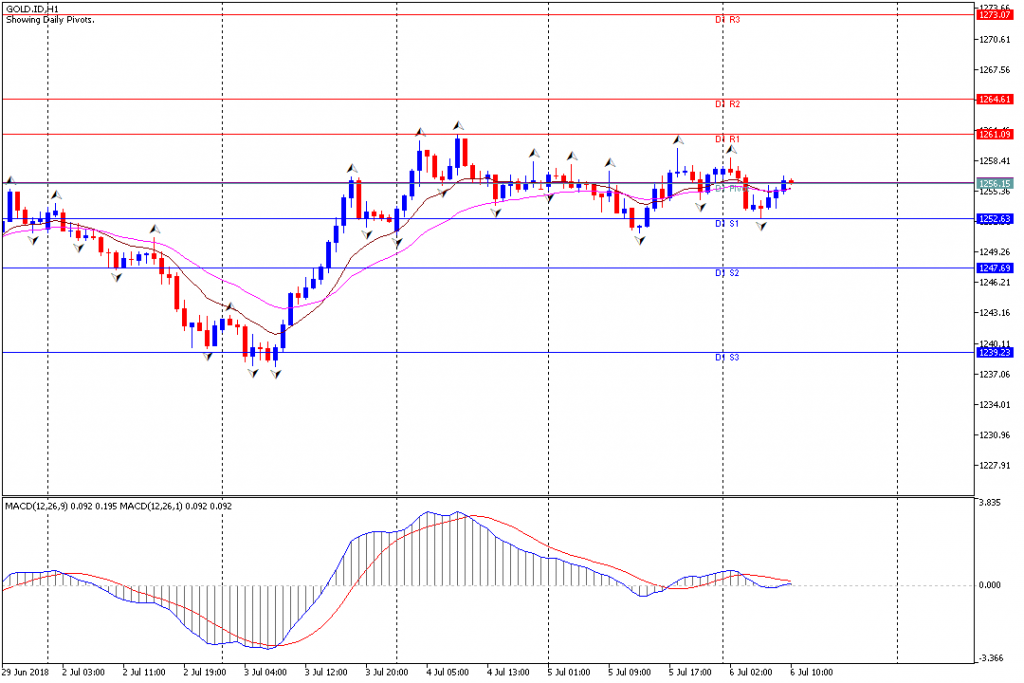Select the D1 S3 pivot label
This screenshot has width=1024, height=683.
pyautogui.click(x=728, y=358)
